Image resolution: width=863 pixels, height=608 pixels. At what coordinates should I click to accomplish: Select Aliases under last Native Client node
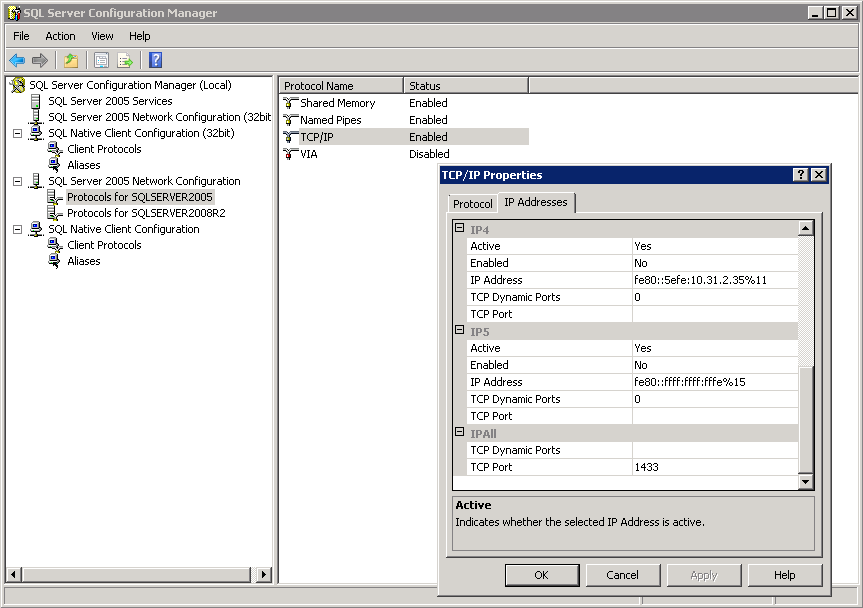pyautogui.click(x=84, y=261)
